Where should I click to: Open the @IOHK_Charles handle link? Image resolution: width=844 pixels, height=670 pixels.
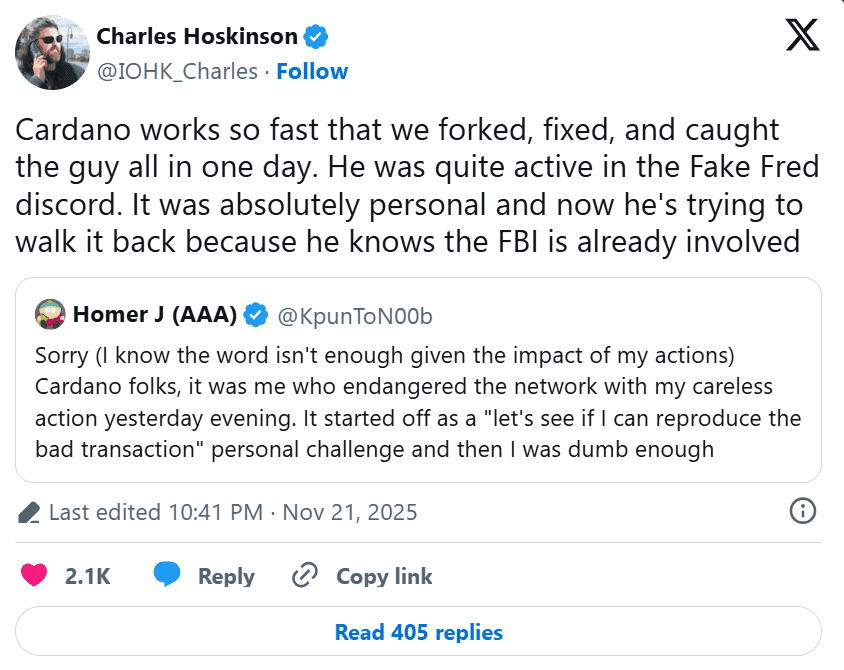(x=176, y=71)
